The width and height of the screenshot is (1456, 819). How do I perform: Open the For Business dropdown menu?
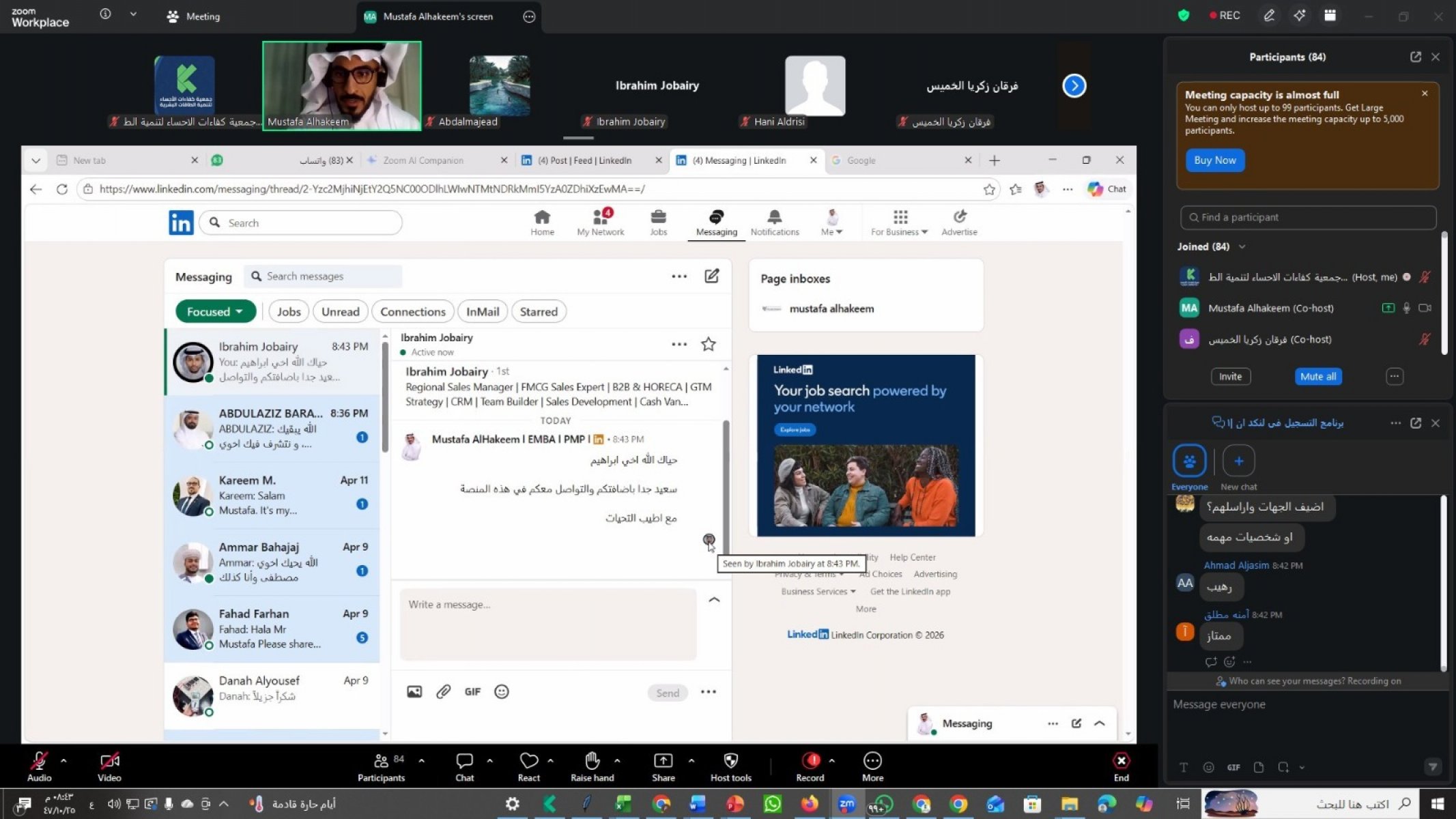[899, 222]
